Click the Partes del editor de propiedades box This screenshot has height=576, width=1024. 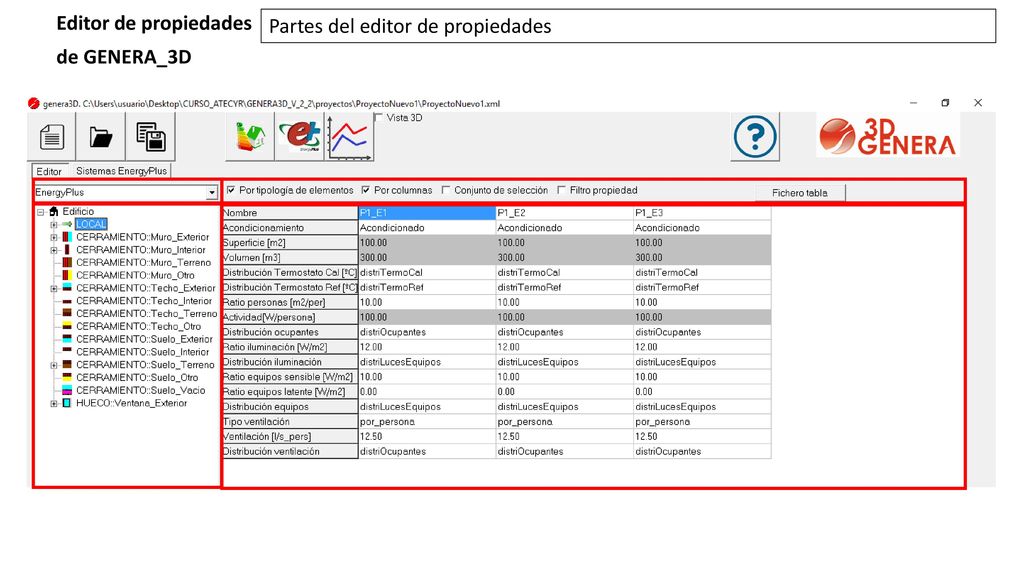click(628, 26)
